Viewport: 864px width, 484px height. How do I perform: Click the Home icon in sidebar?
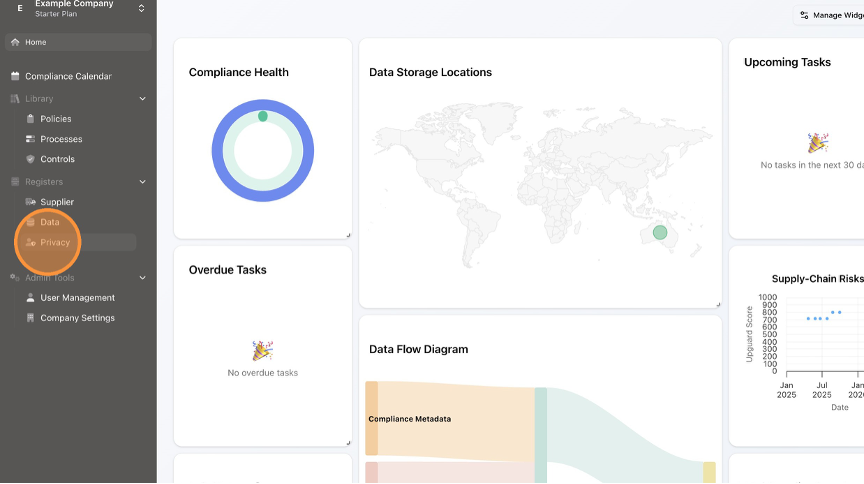pyautogui.click(x=15, y=42)
